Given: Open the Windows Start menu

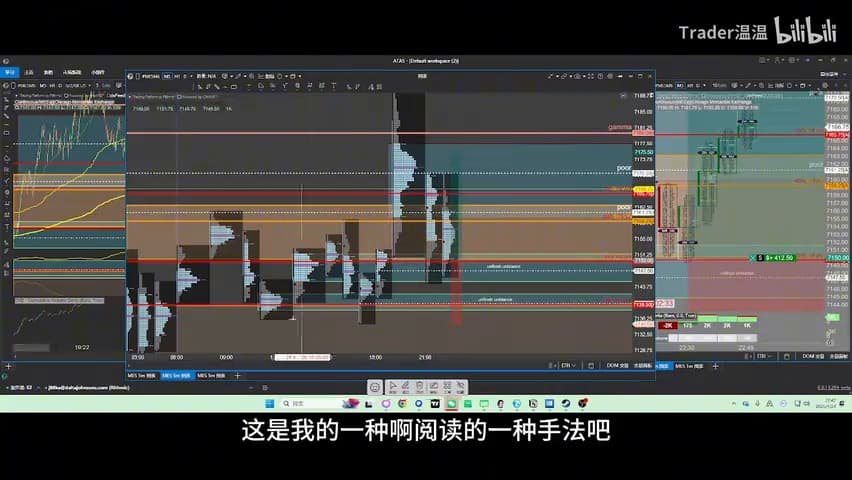Looking at the screenshot, I should (269, 403).
